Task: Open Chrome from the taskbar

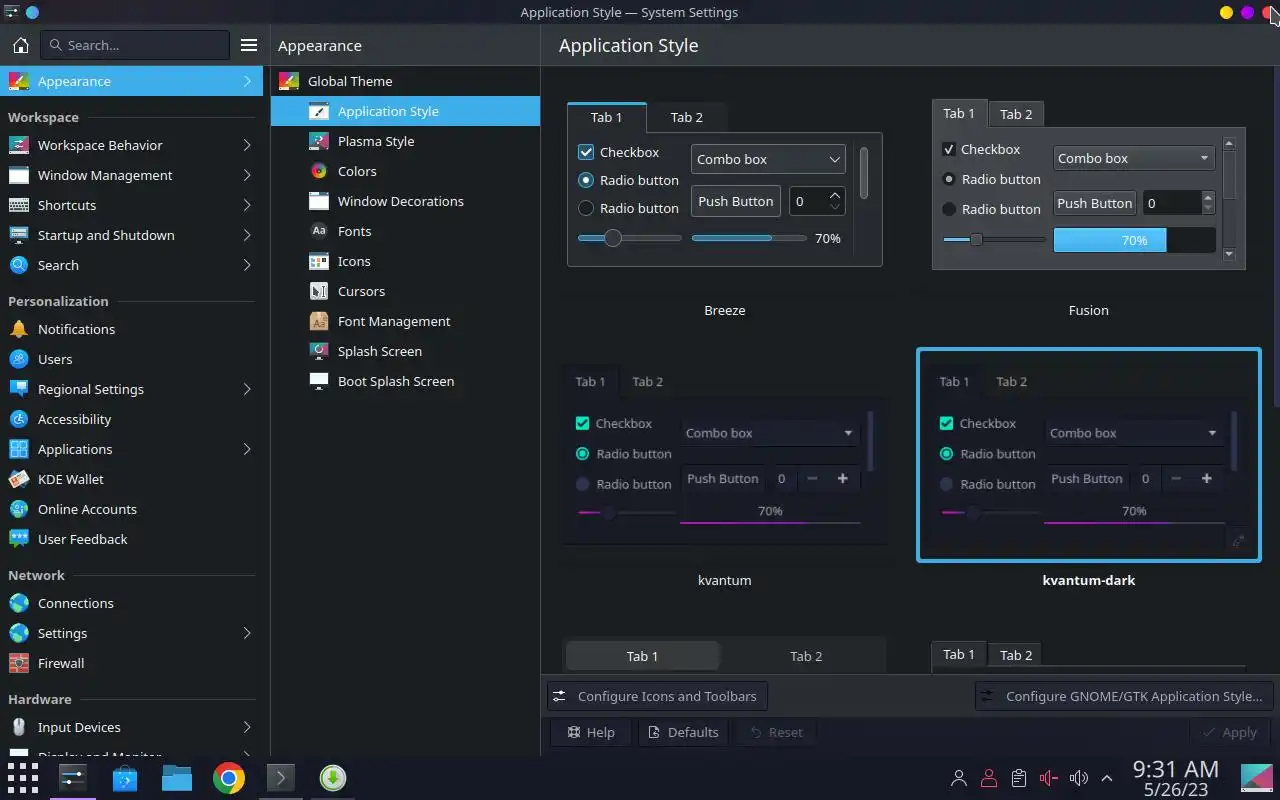Action: pyautogui.click(x=228, y=778)
